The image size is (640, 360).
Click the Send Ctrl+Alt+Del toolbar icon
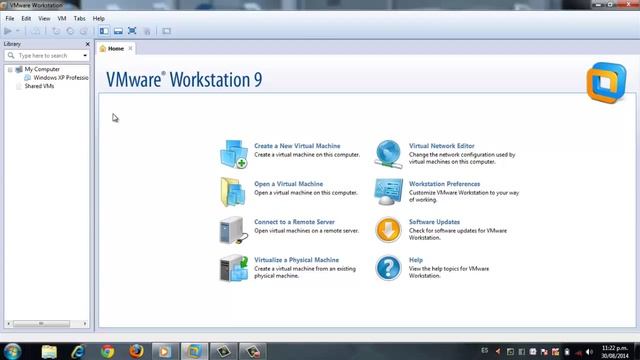pos(36,31)
